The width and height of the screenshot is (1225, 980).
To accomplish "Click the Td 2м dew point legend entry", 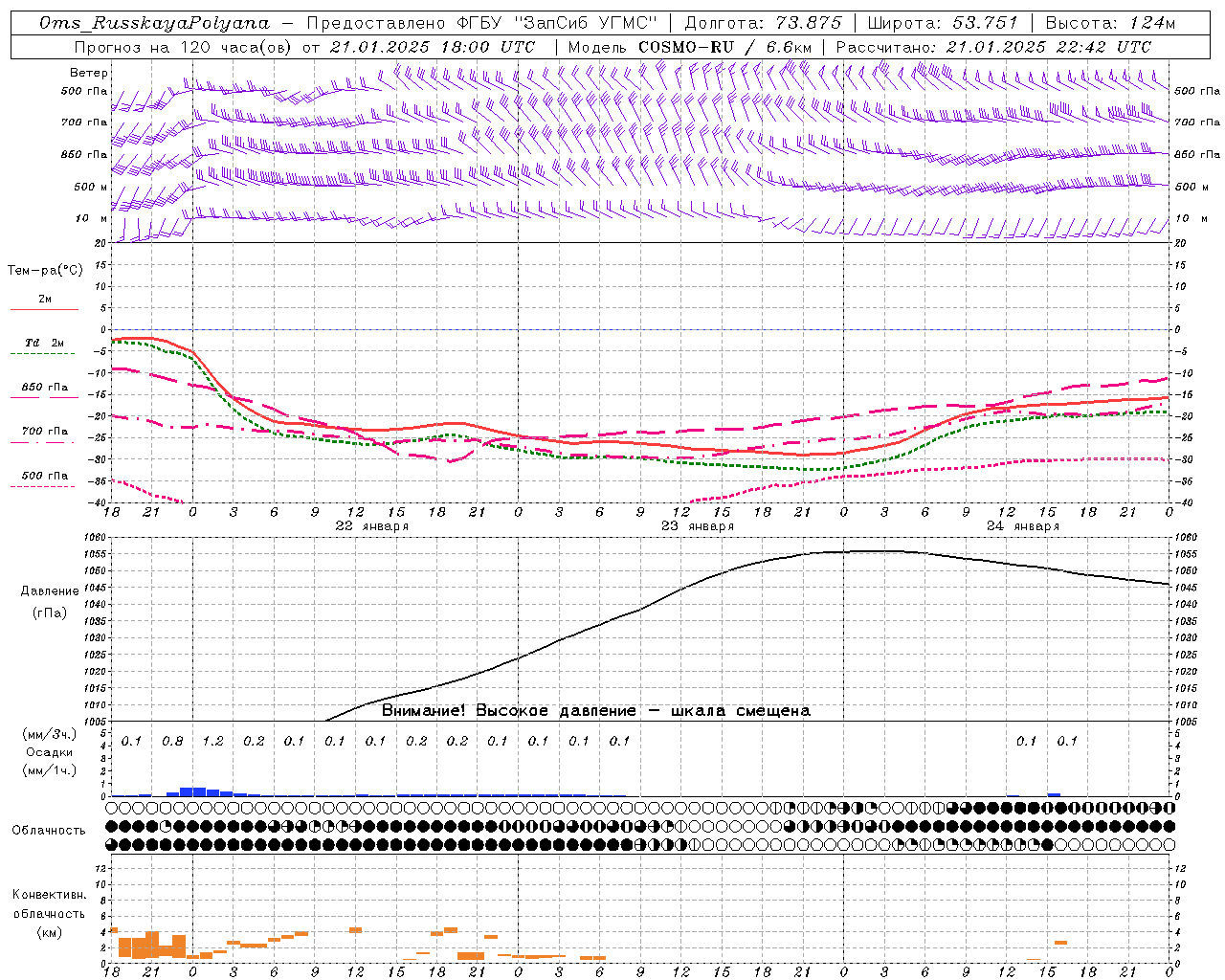I will tap(45, 343).
